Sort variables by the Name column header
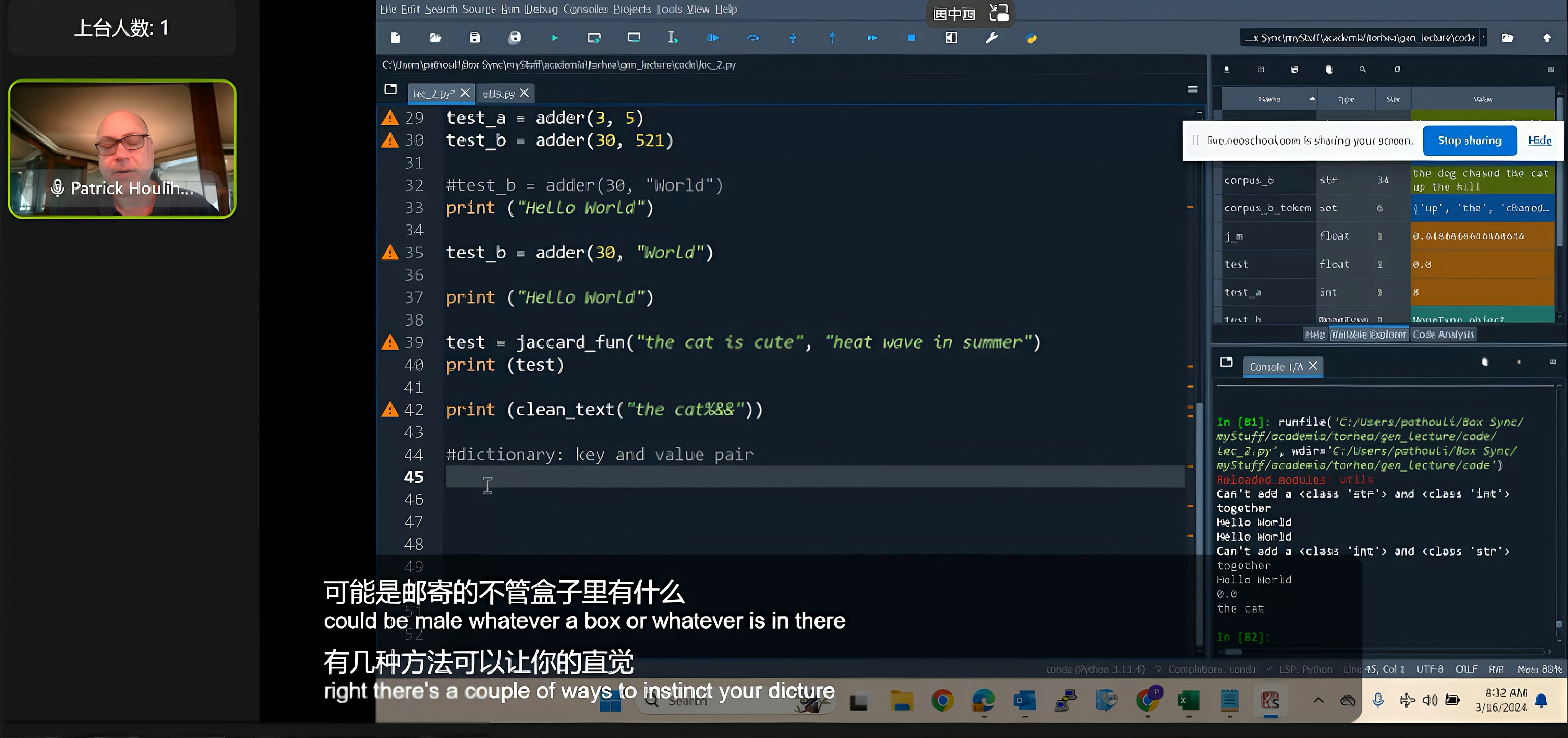This screenshot has height=738, width=1568. [x=1269, y=99]
